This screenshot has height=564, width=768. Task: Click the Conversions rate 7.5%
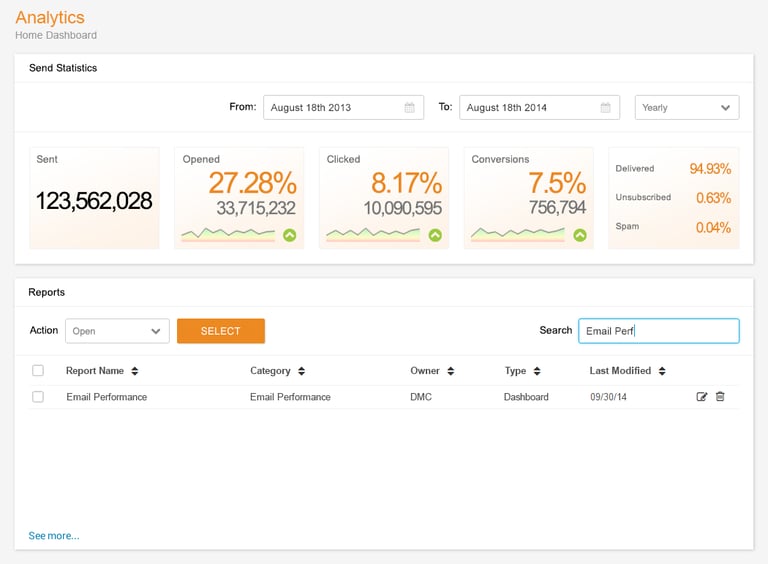tap(557, 183)
